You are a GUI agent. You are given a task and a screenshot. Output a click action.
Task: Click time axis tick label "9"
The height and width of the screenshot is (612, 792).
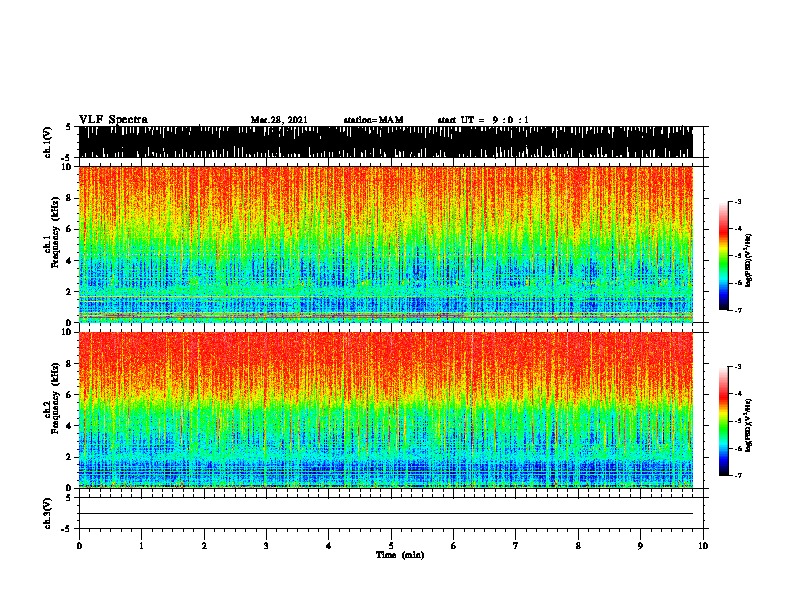pos(640,546)
